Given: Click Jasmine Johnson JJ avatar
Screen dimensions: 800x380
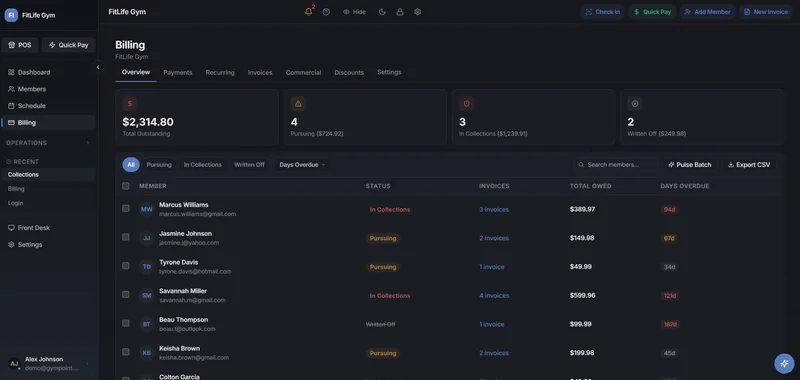Looking at the screenshot, I should coord(146,238).
